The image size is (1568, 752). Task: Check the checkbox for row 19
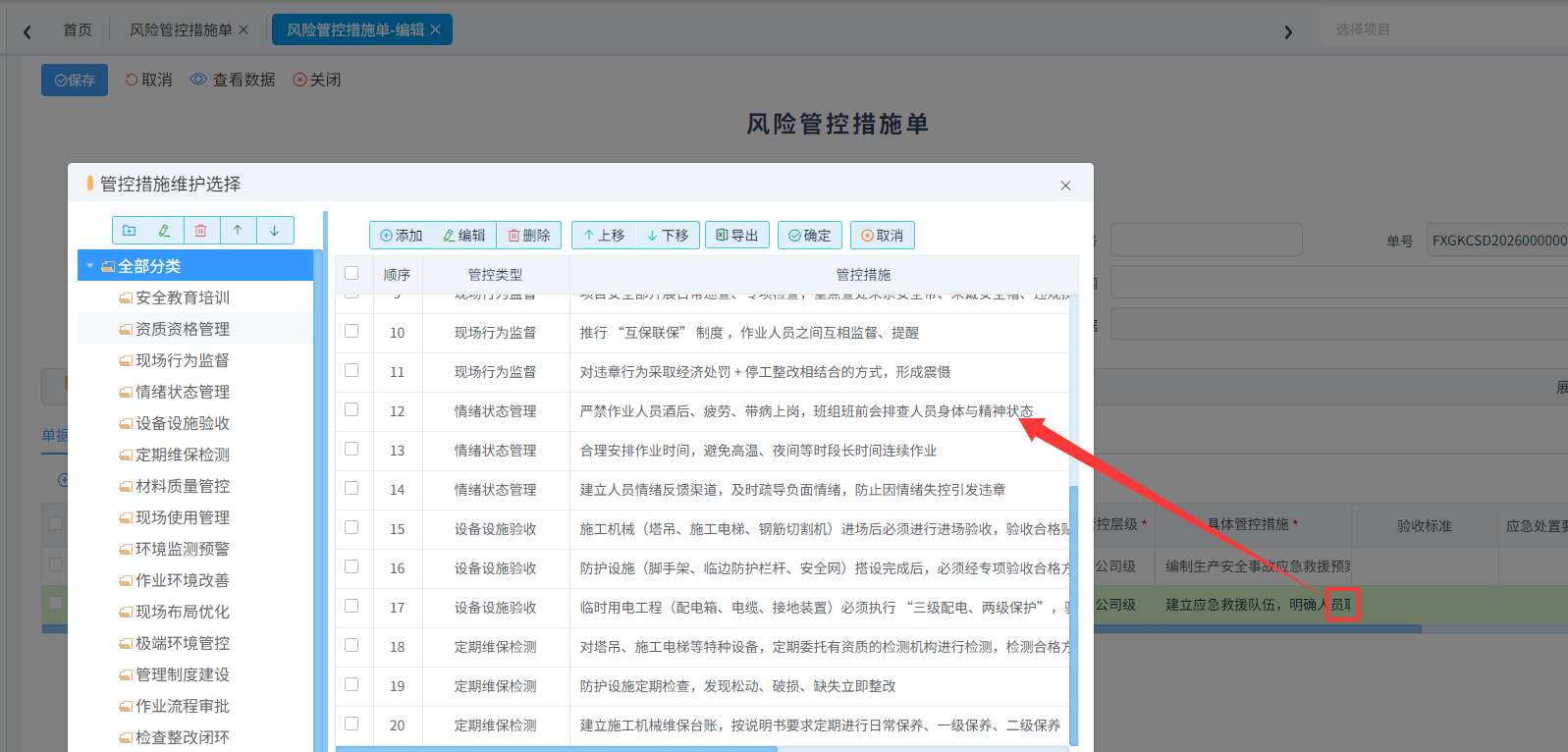click(x=351, y=685)
